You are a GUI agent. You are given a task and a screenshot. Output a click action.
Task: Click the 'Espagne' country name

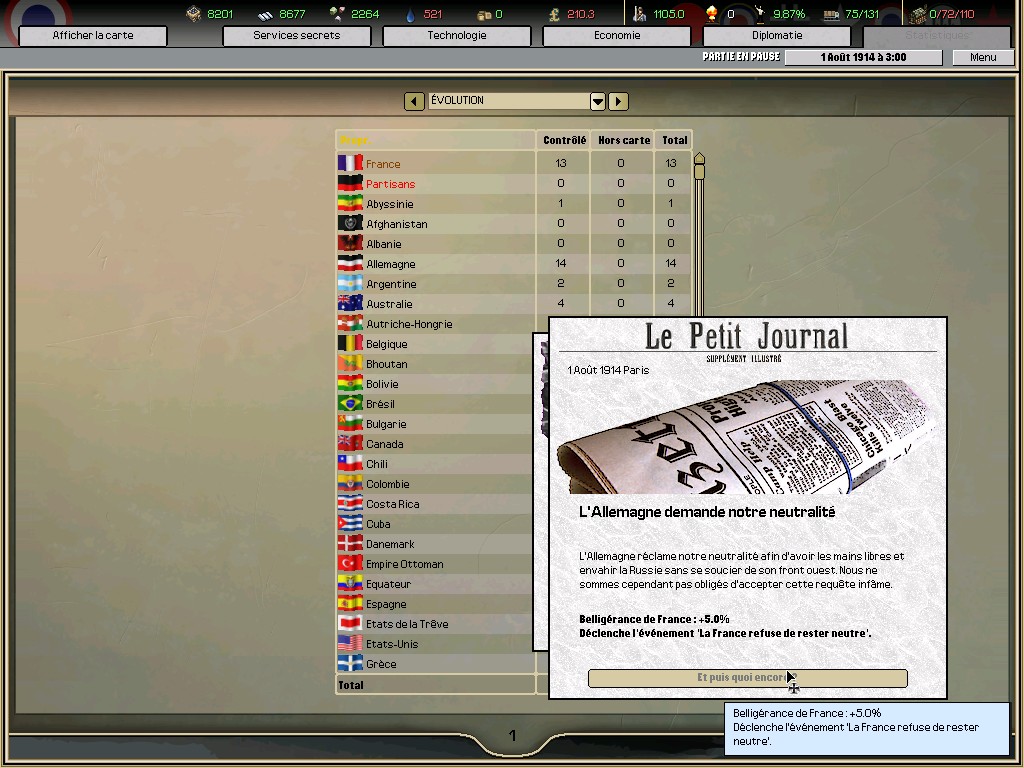386,604
